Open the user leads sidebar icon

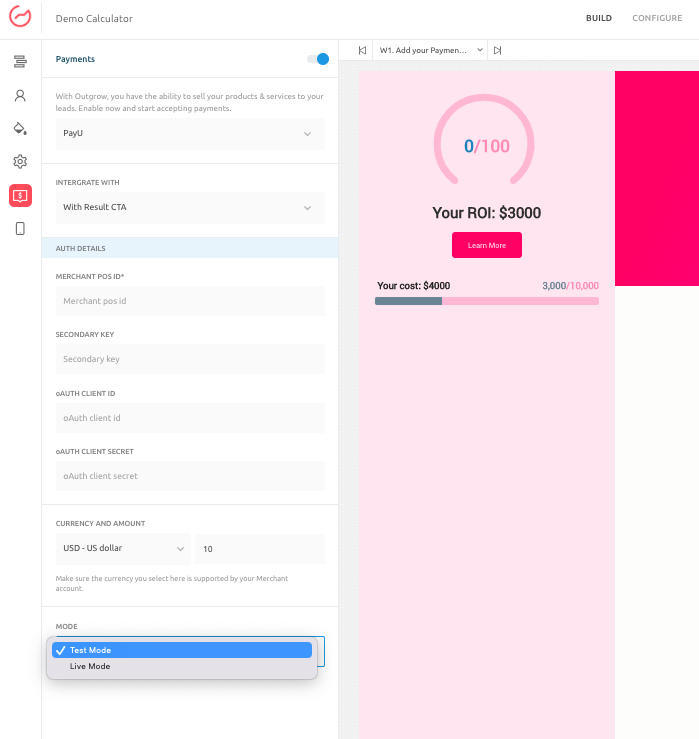click(20, 96)
